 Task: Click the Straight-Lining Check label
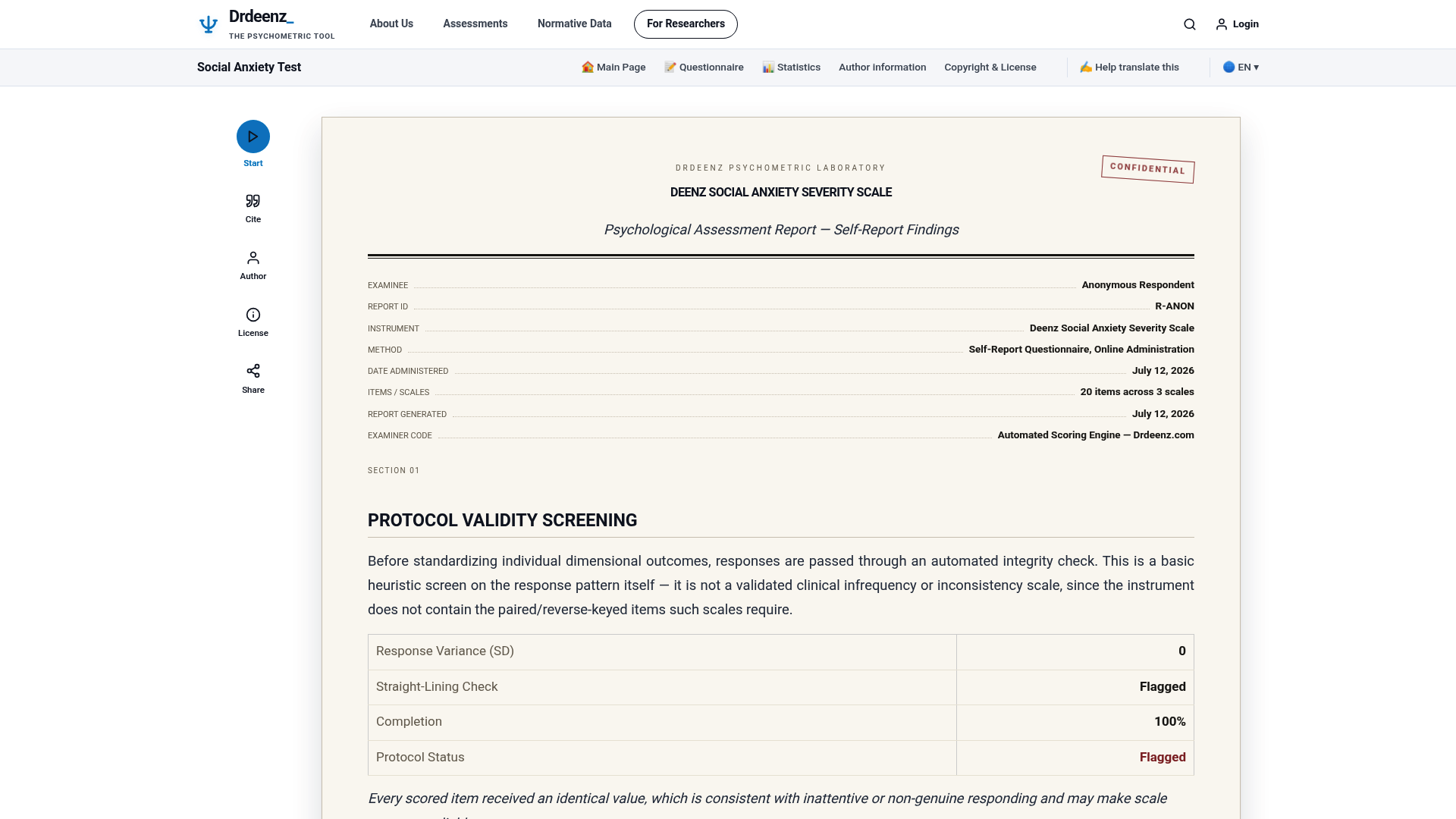coord(437,686)
